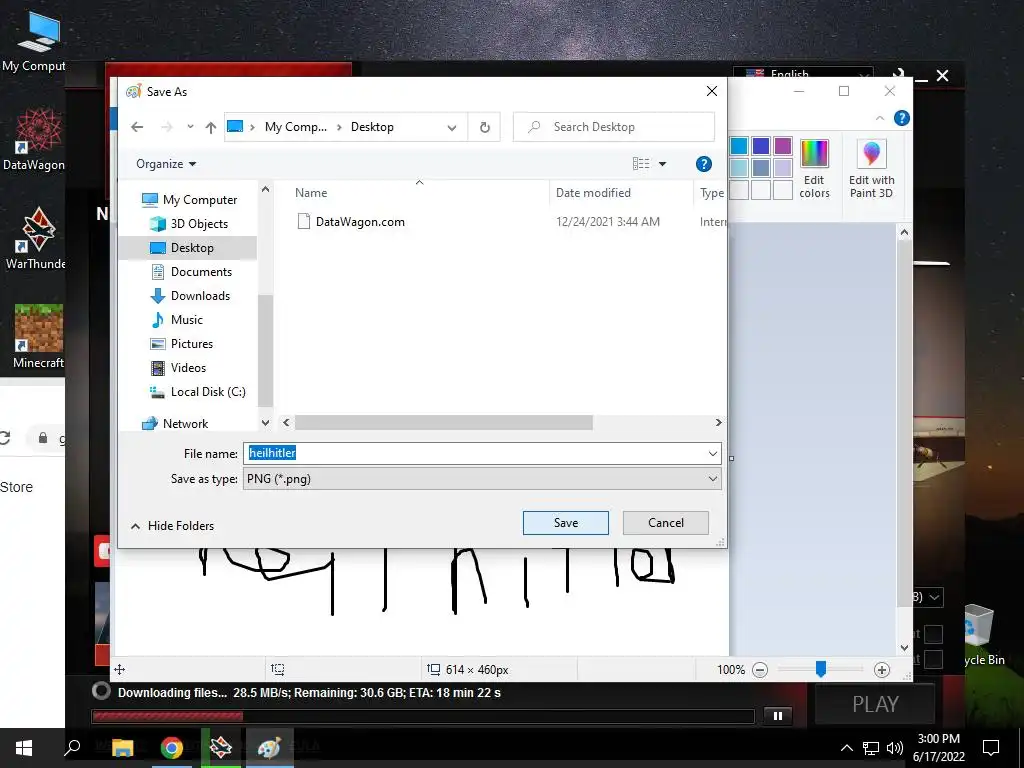This screenshot has width=1024, height=768.
Task: Open the Windows Start menu
Action: tap(24, 747)
